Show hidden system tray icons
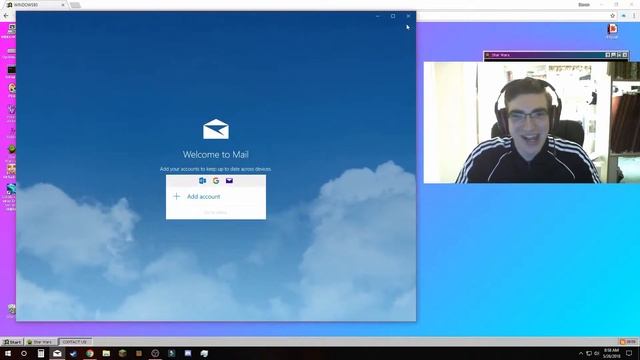The height and width of the screenshot is (360, 640). click(581, 353)
